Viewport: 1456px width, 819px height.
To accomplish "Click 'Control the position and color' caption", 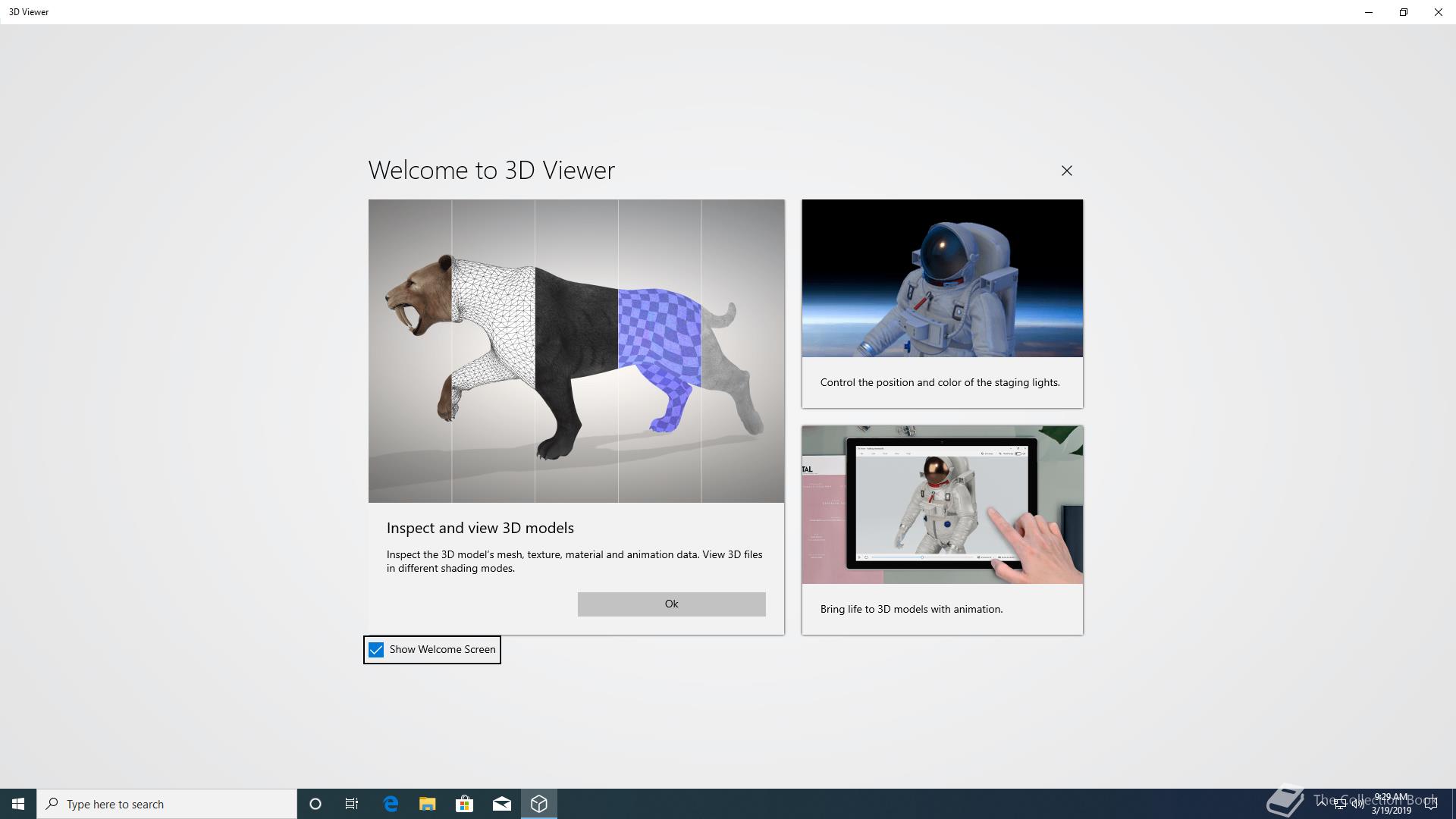I will pos(940,382).
